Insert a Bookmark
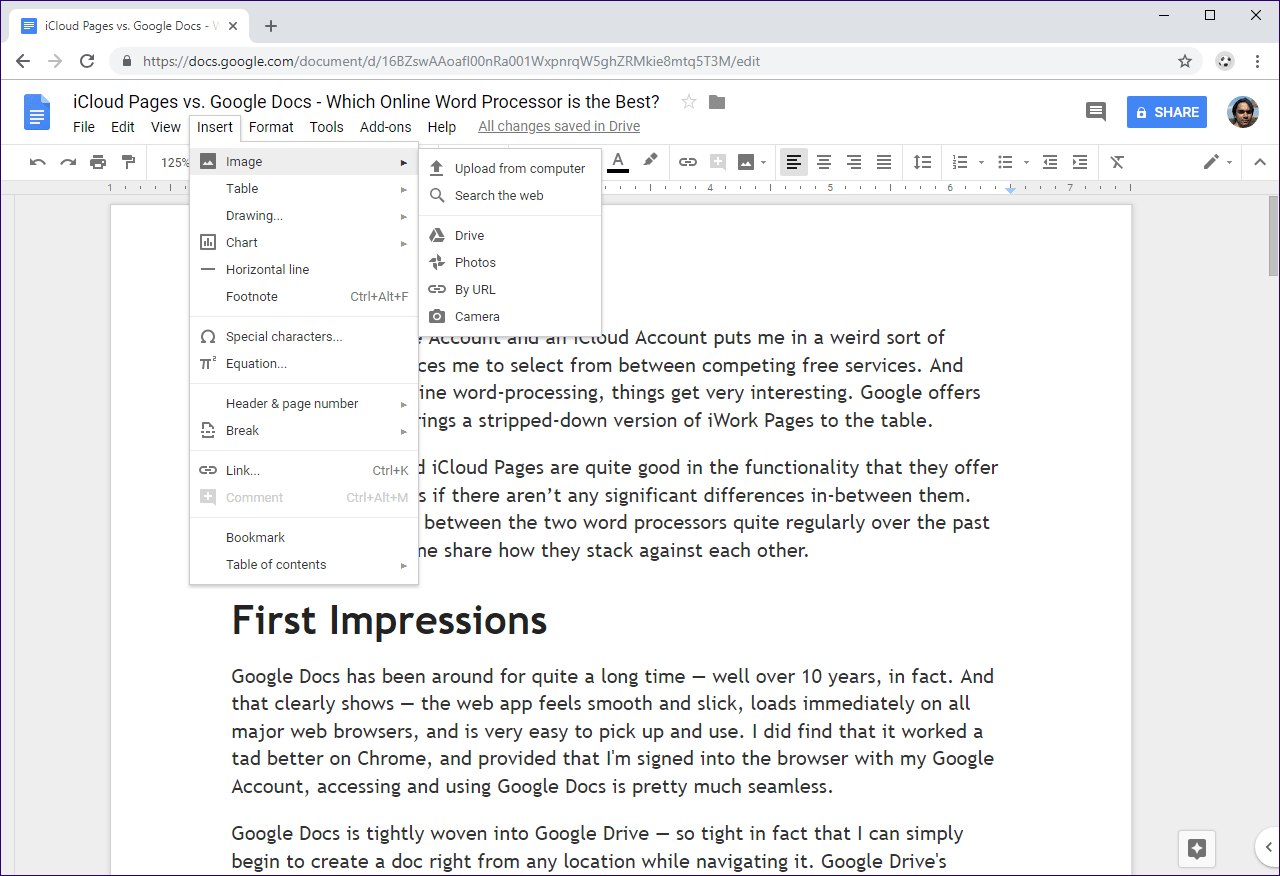This screenshot has height=876, width=1280. coord(304,537)
